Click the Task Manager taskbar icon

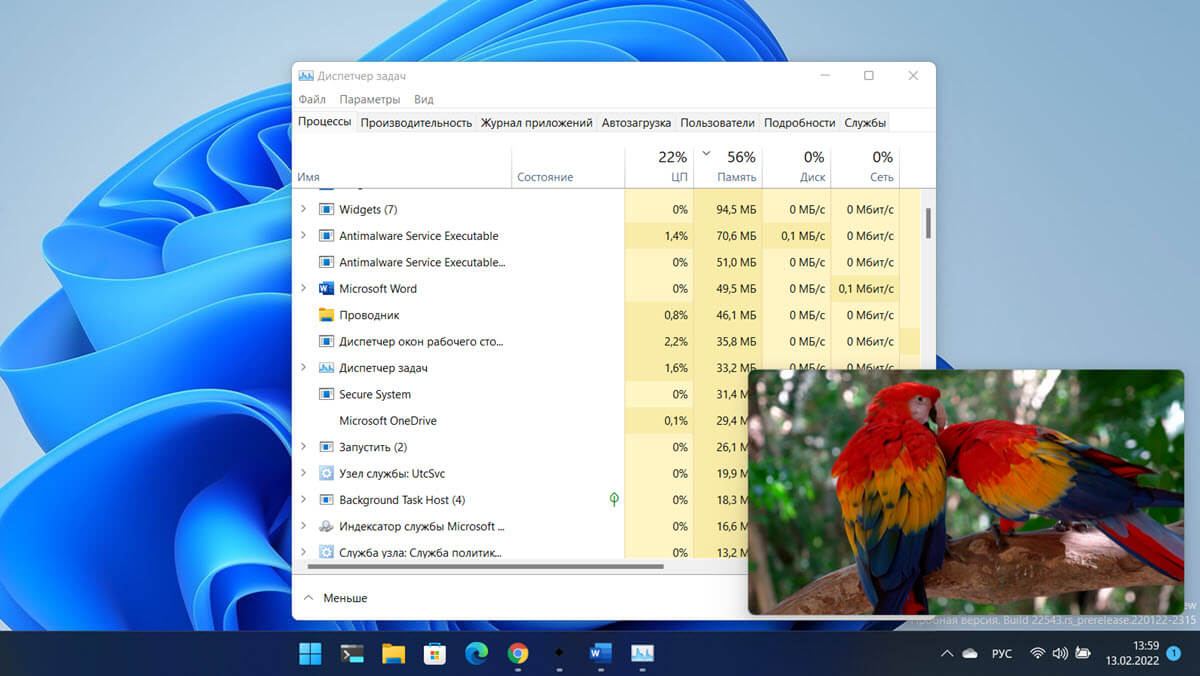coord(642,654)
